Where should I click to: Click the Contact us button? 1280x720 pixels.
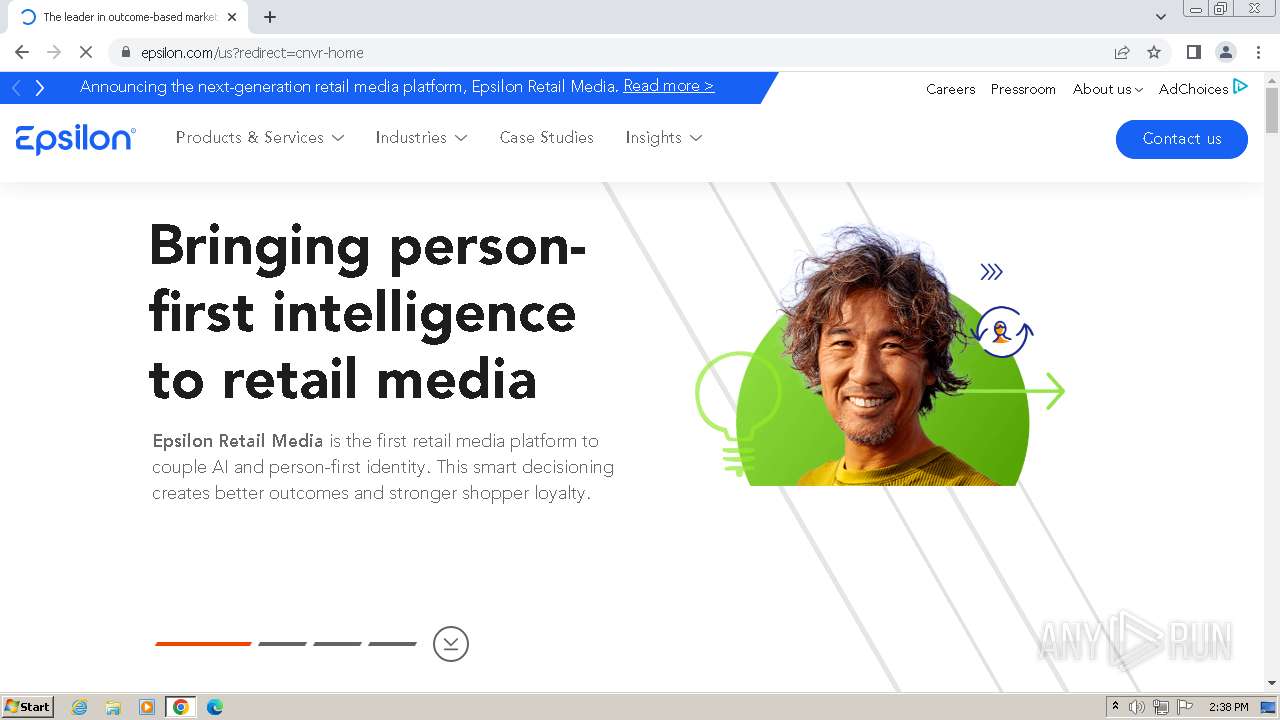[x=1181, y=139]
